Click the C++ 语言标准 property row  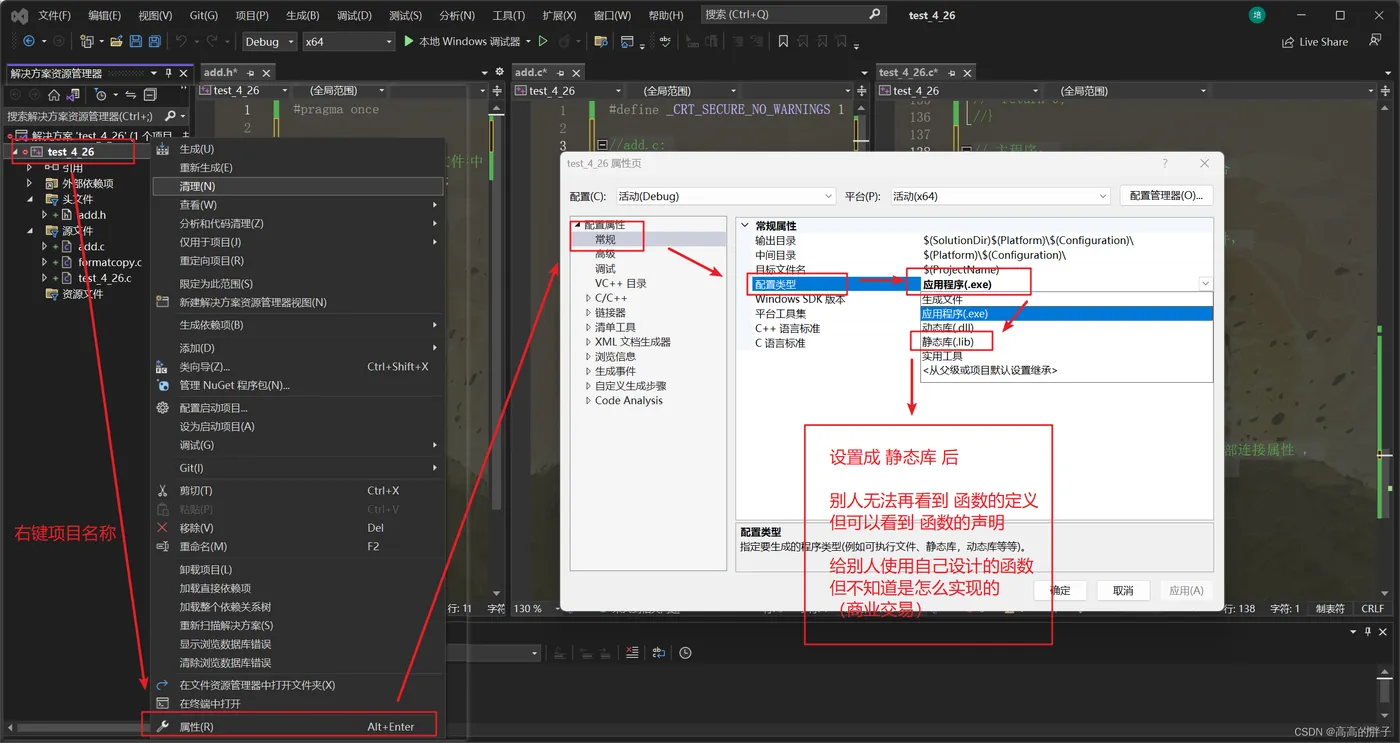[x=974, y=328]
